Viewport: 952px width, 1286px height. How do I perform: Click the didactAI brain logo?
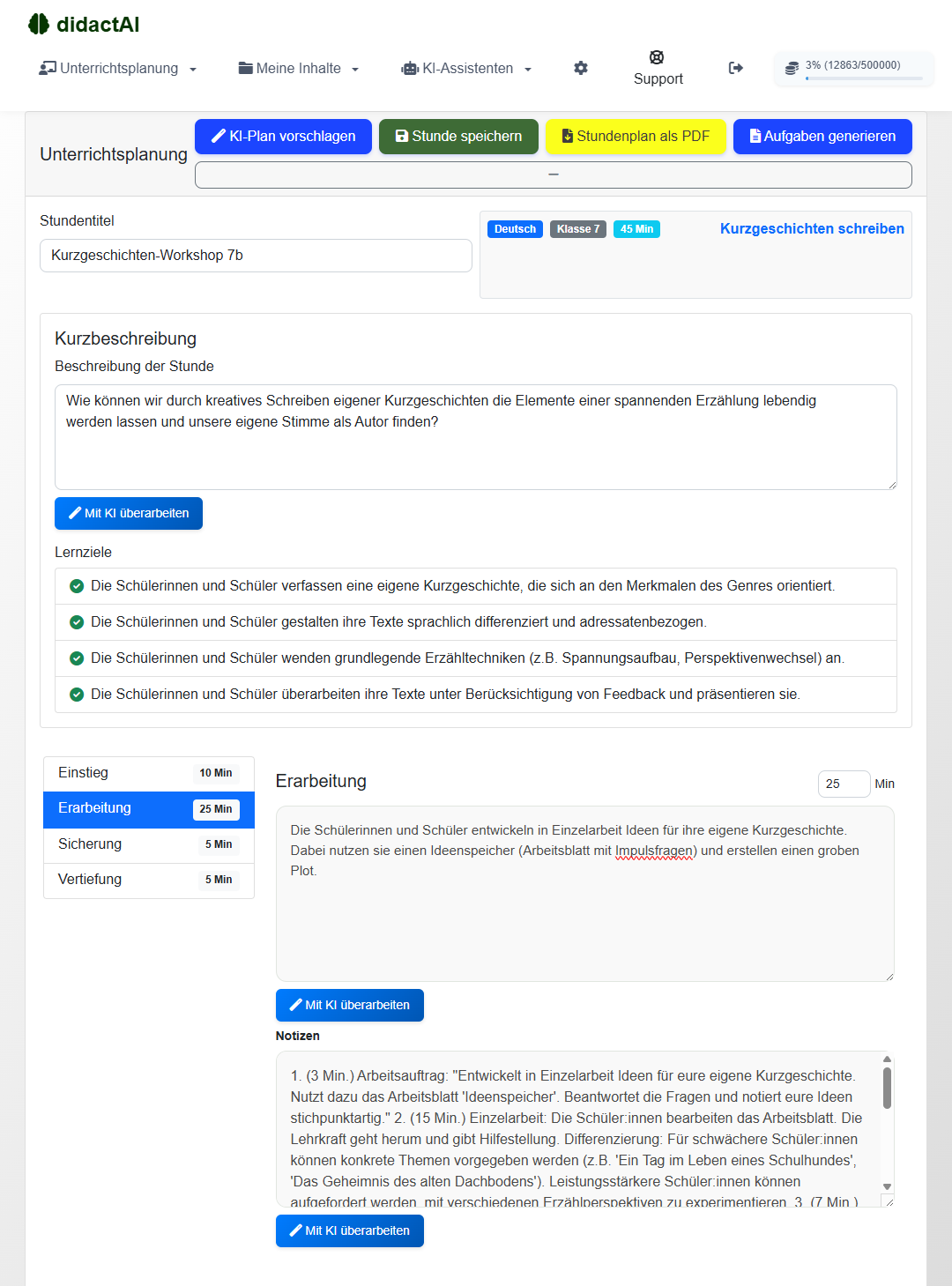coord(39,24)
